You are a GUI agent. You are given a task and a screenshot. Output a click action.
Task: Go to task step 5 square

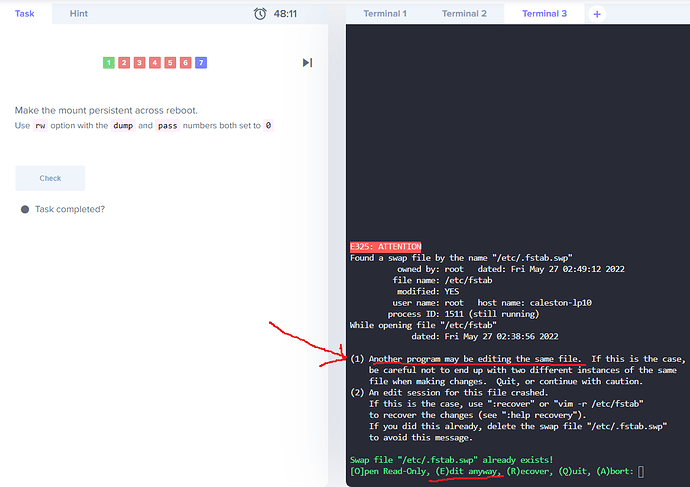tap(170, 62)
